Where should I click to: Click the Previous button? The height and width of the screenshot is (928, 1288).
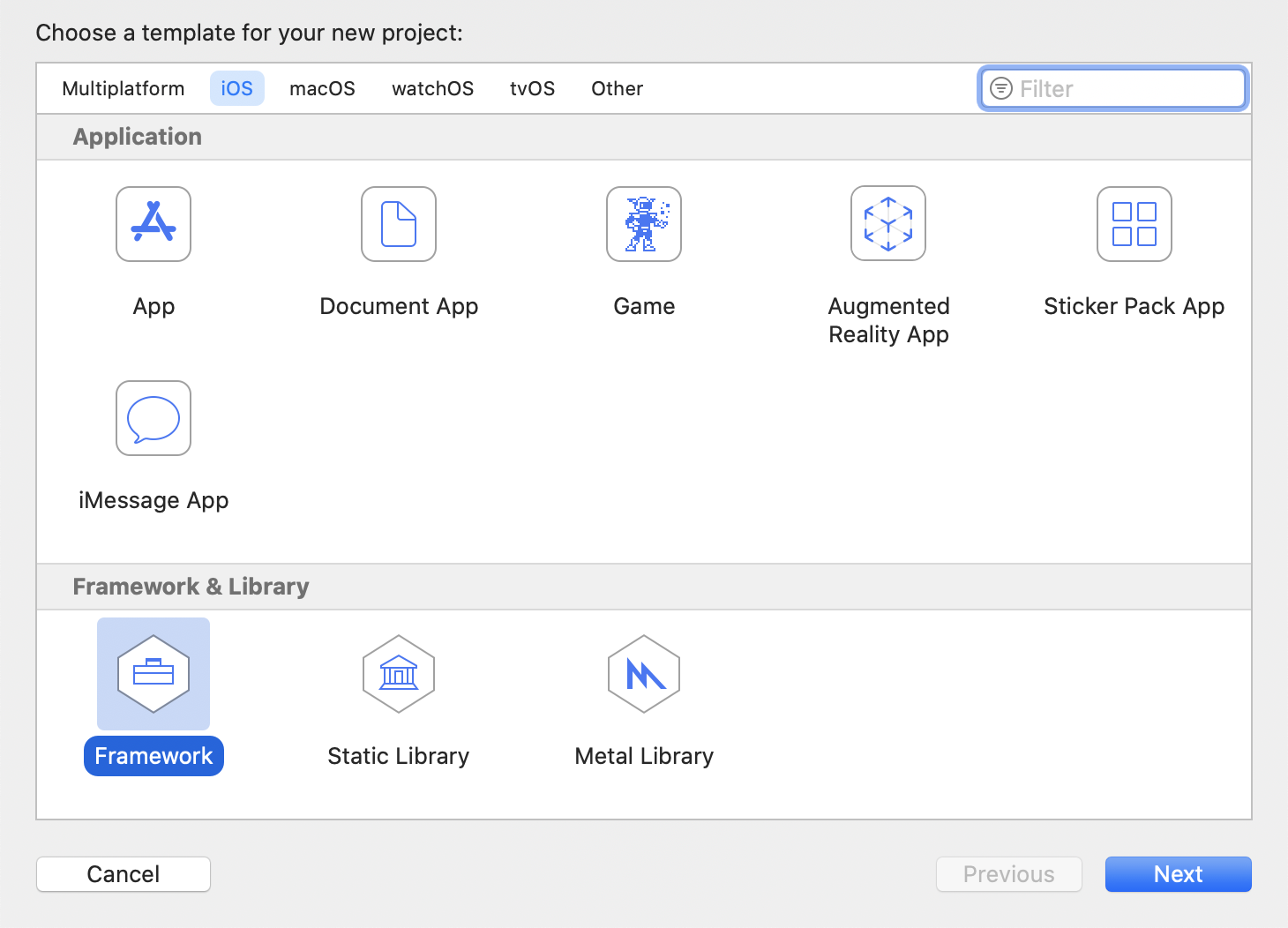1009,874
